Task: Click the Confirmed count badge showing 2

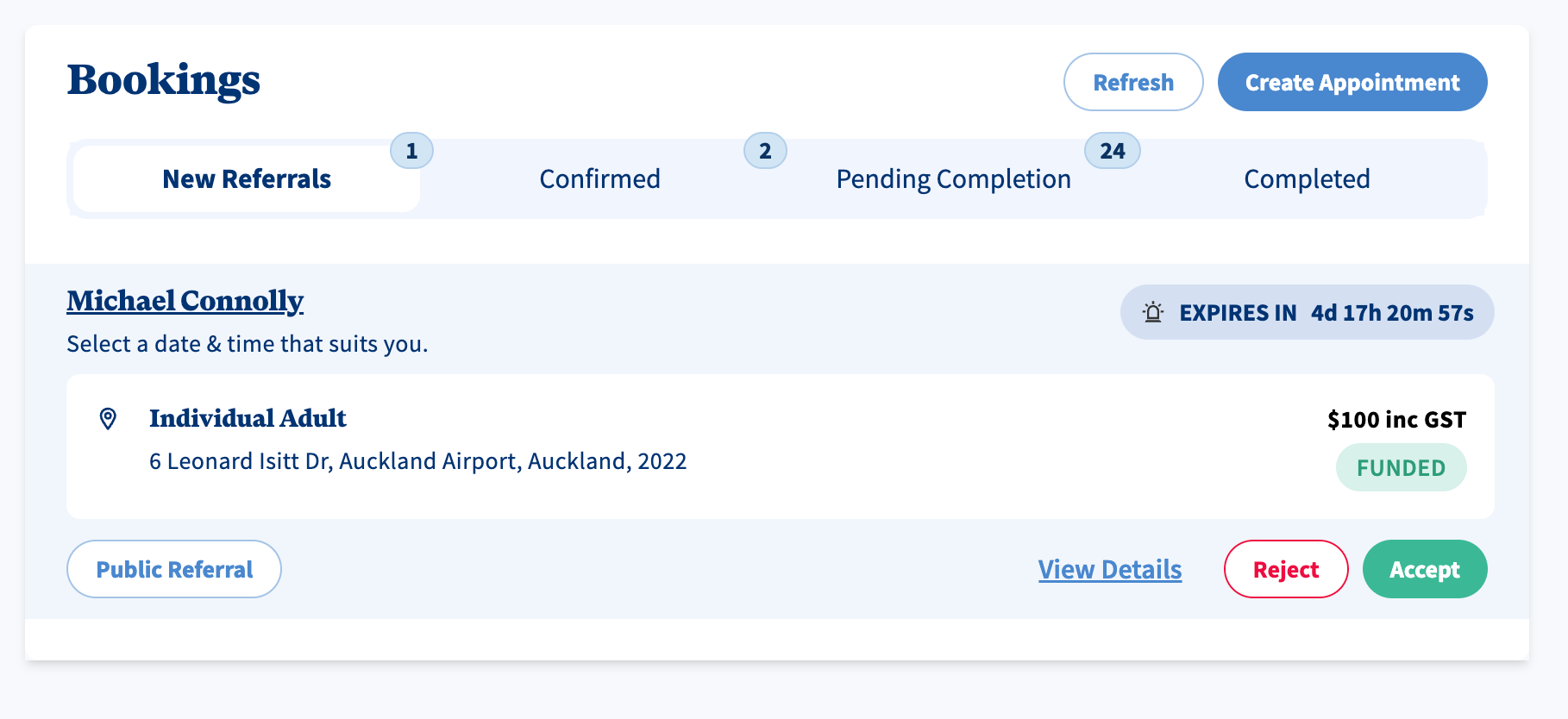Action: pos(765,151)
